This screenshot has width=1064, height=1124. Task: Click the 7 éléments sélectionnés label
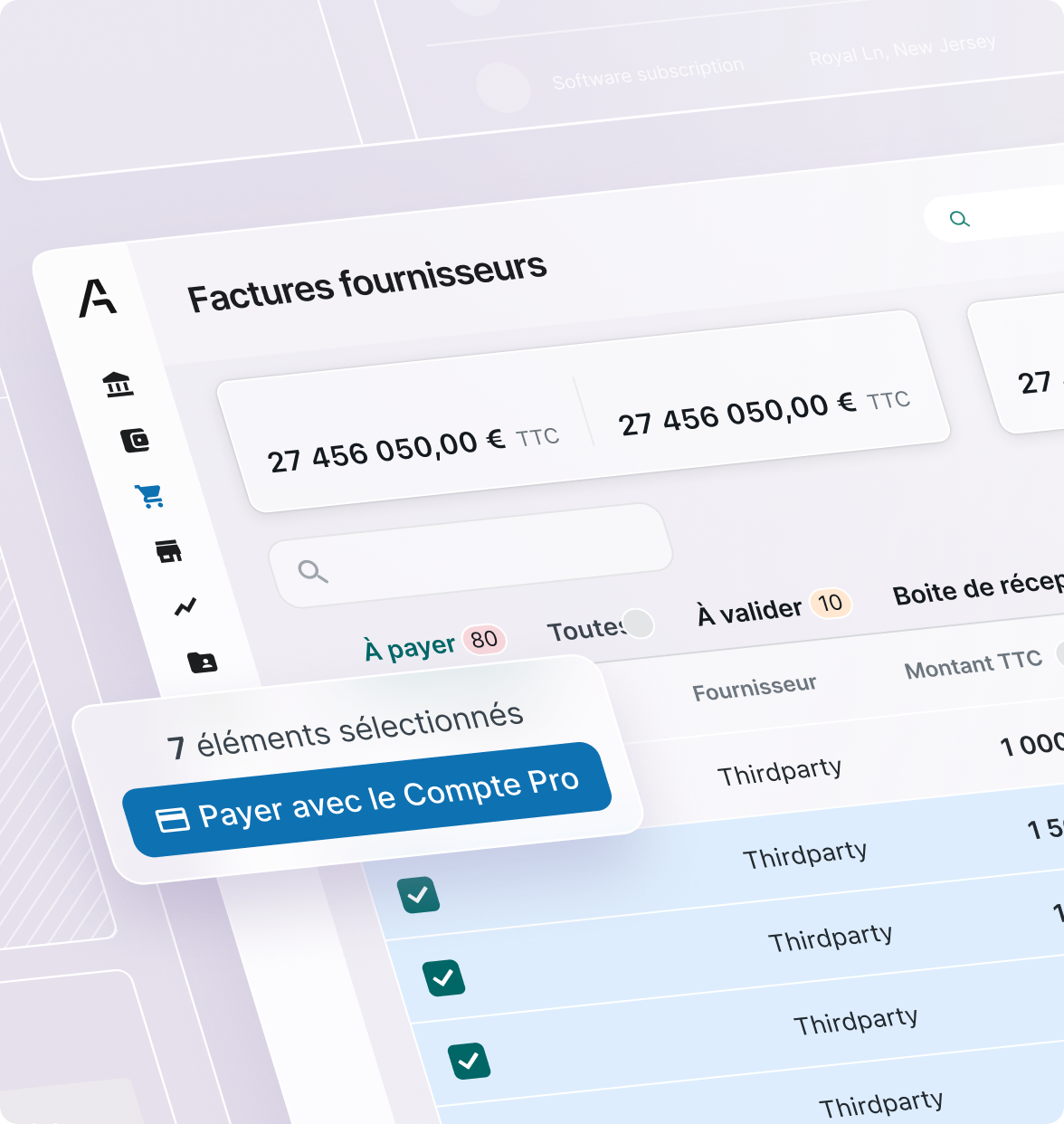[345, 731]
